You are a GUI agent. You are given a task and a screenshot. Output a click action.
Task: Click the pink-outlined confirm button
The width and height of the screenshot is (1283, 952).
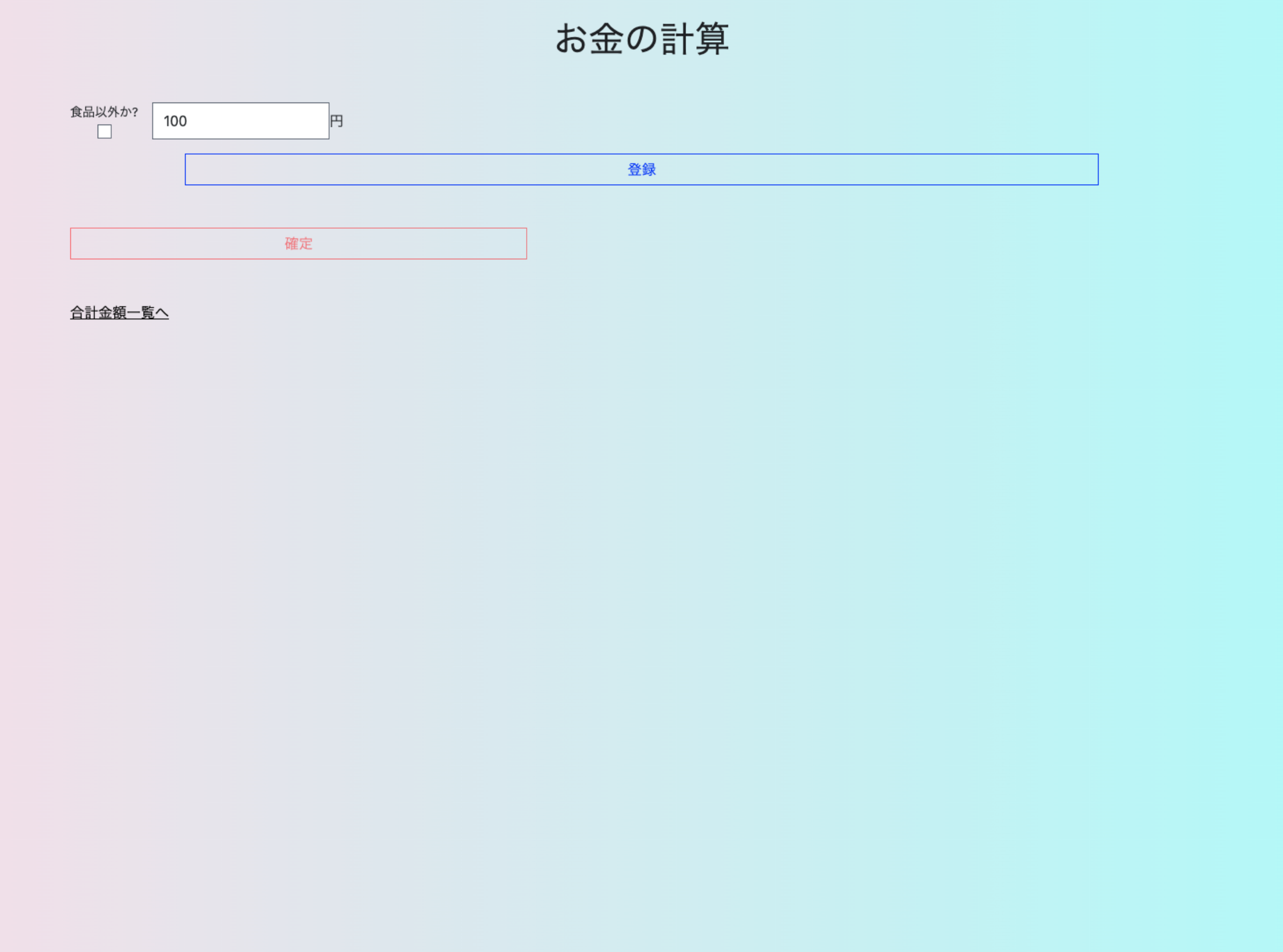point(298,244)
